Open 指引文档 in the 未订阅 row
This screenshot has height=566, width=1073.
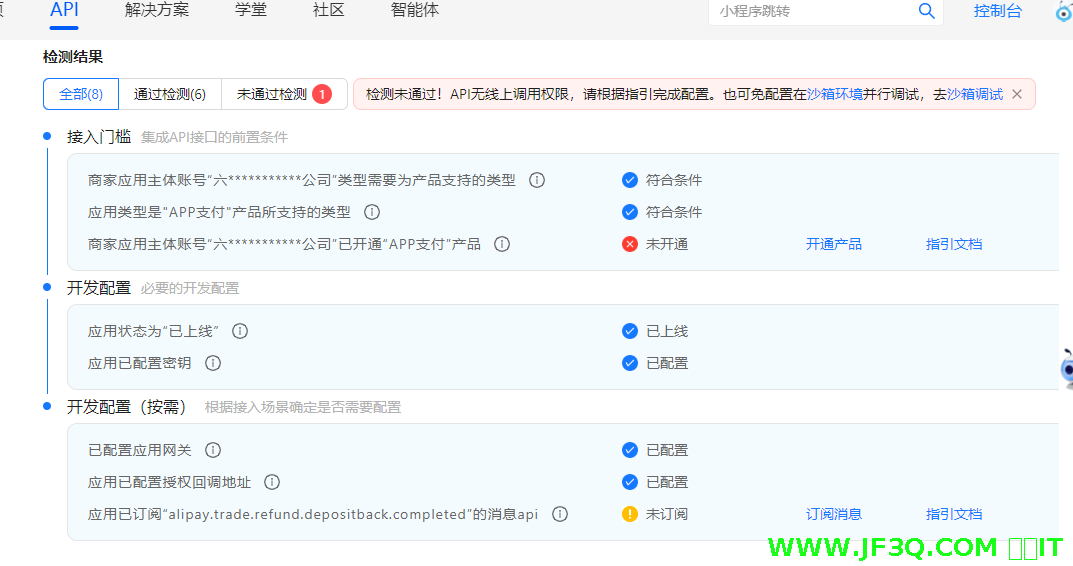point(954,514)
